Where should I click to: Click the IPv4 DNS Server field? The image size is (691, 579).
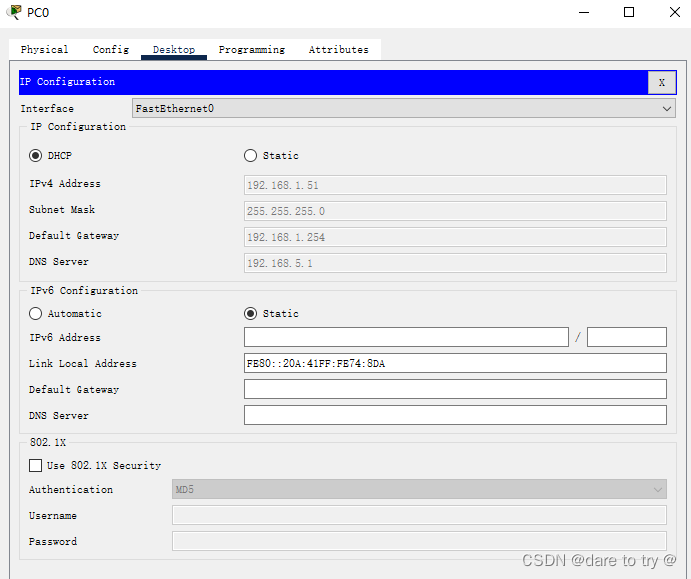tap(455, 263)
